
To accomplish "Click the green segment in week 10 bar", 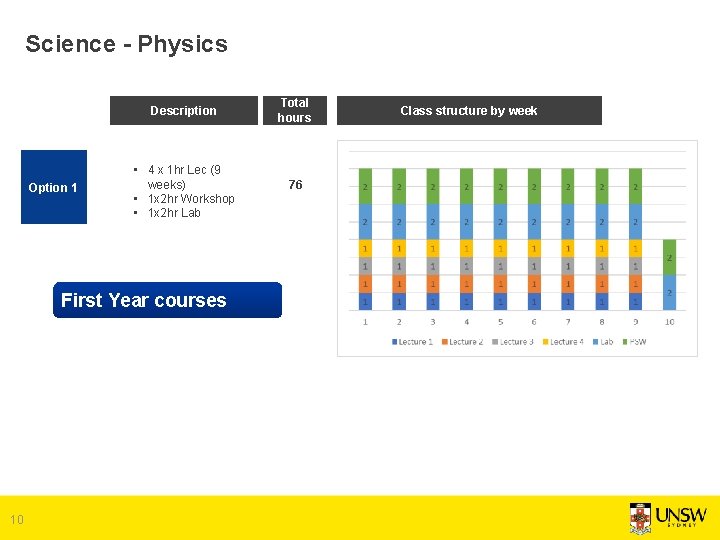I will [669, 257].
